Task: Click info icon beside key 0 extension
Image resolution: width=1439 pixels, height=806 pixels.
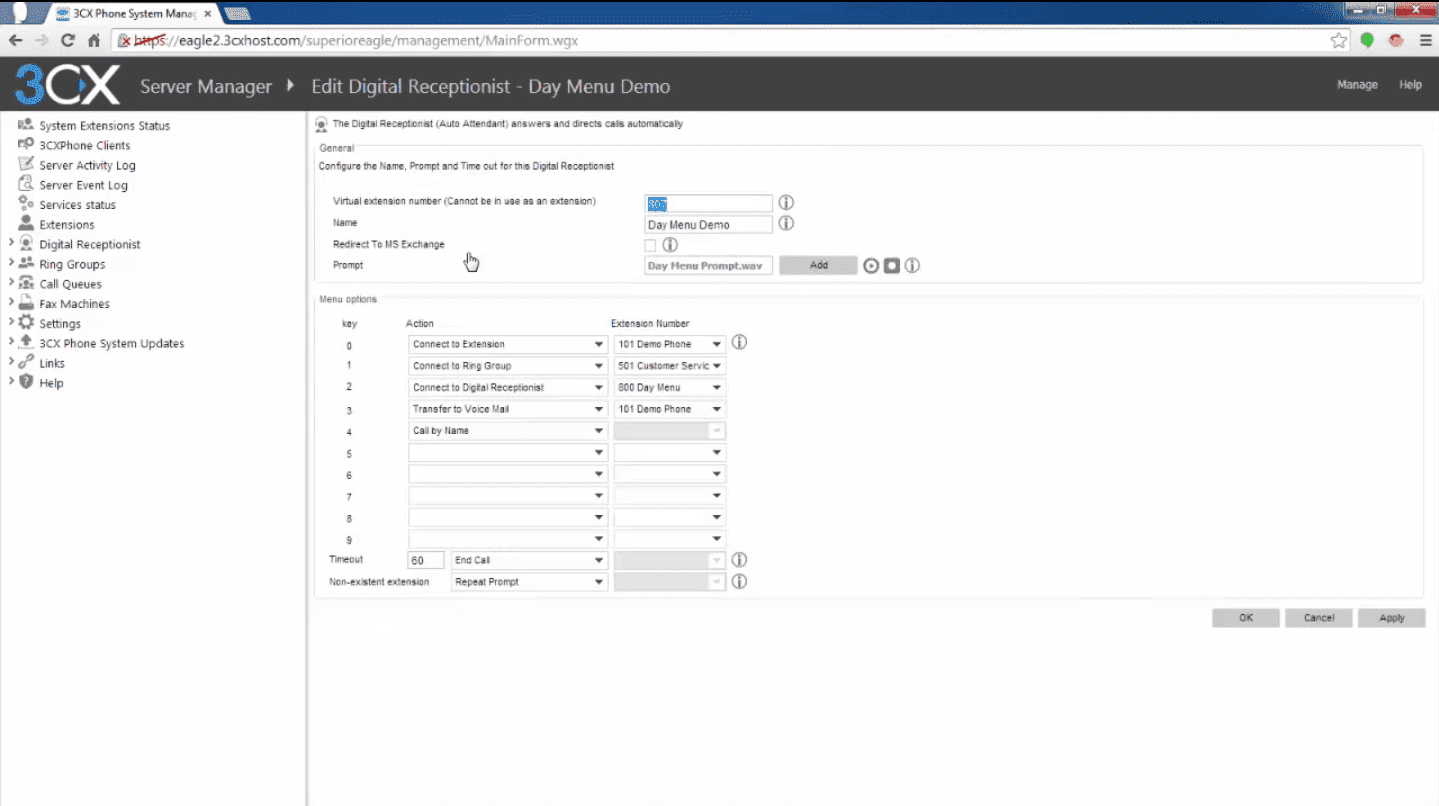Action: 739,342
